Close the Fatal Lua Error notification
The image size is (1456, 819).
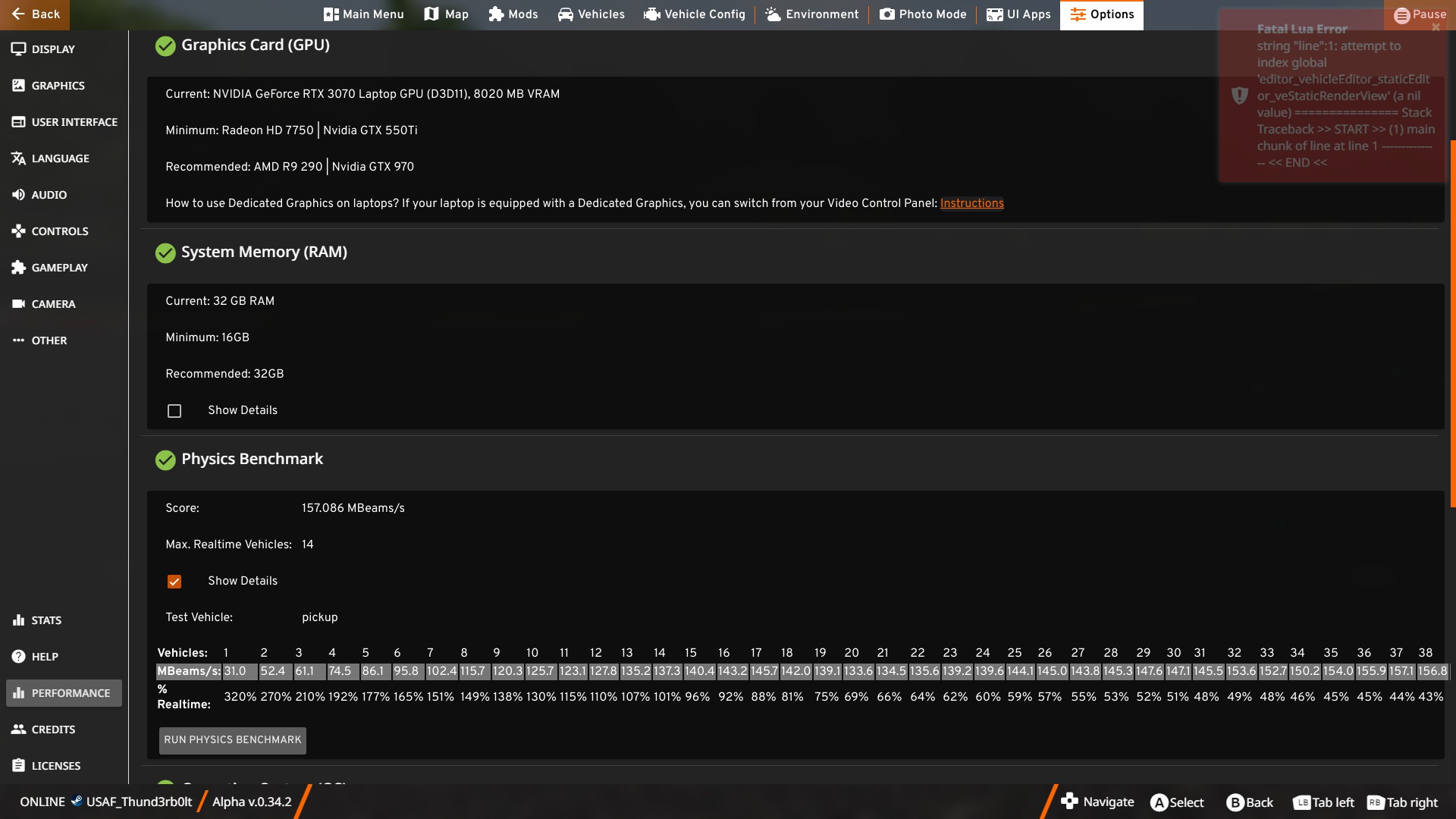1436,27
